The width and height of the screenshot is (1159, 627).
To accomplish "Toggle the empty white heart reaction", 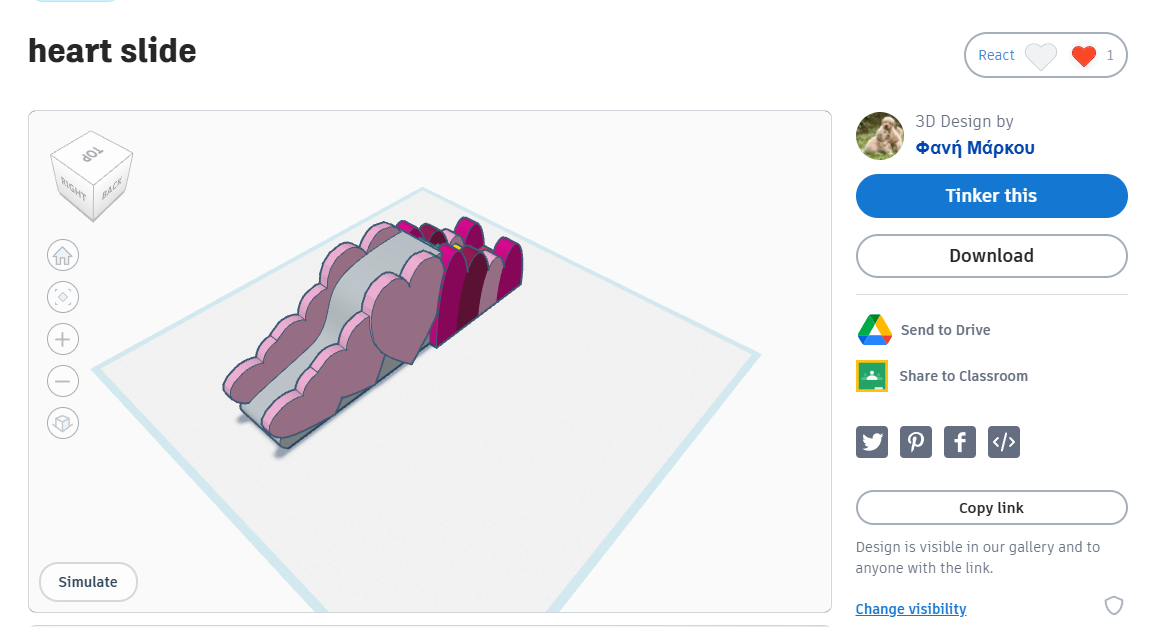I will point(1041,56).
